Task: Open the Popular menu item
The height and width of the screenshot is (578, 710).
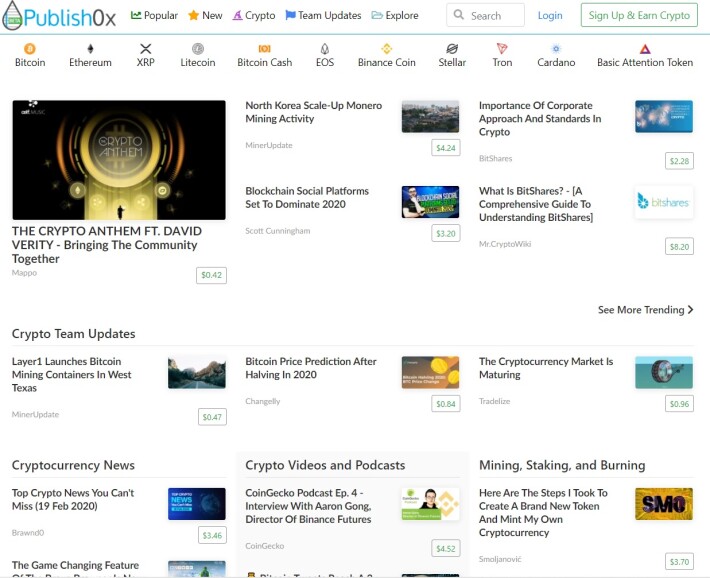Action: tap(154, 15)
